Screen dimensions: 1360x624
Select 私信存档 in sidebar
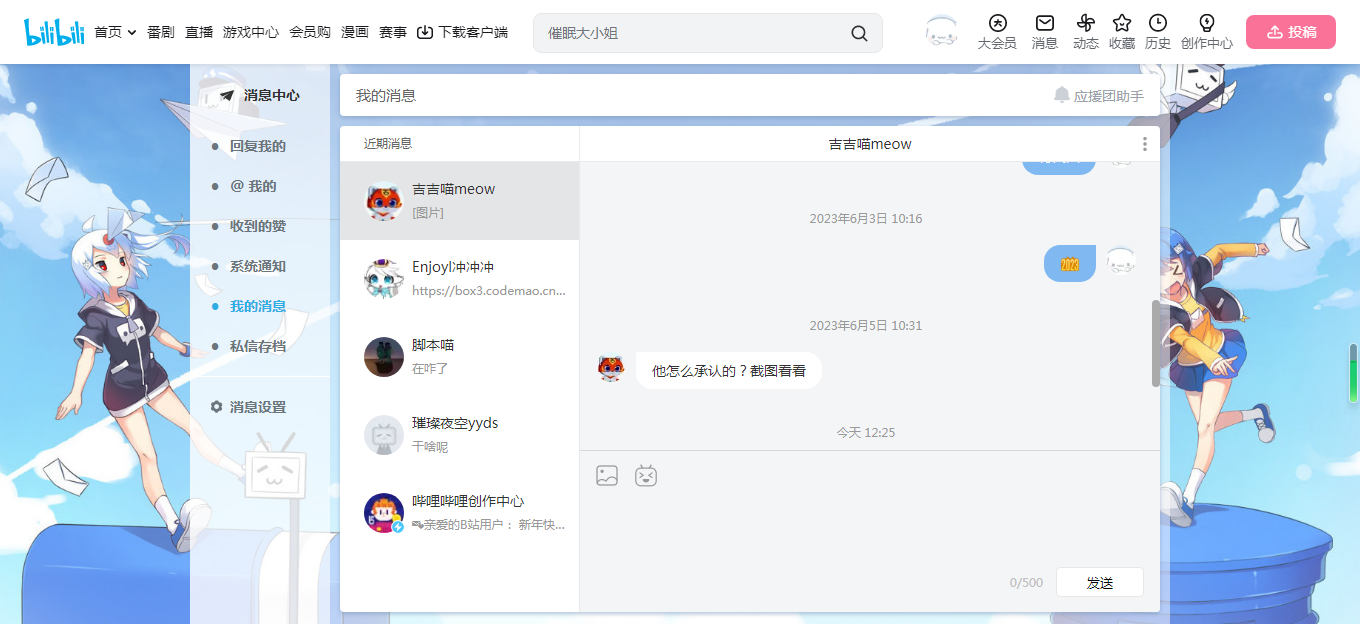point(258,346)
